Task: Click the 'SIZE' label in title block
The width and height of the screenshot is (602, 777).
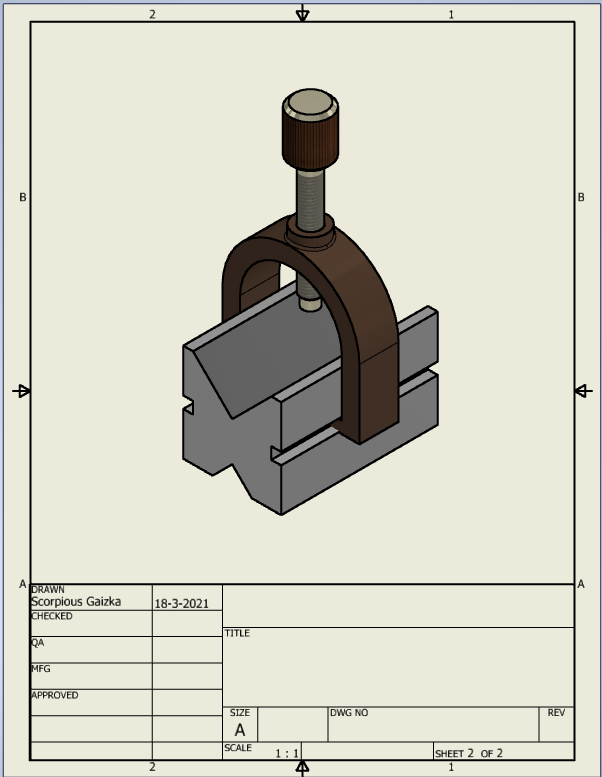Action: coord(239,713)
